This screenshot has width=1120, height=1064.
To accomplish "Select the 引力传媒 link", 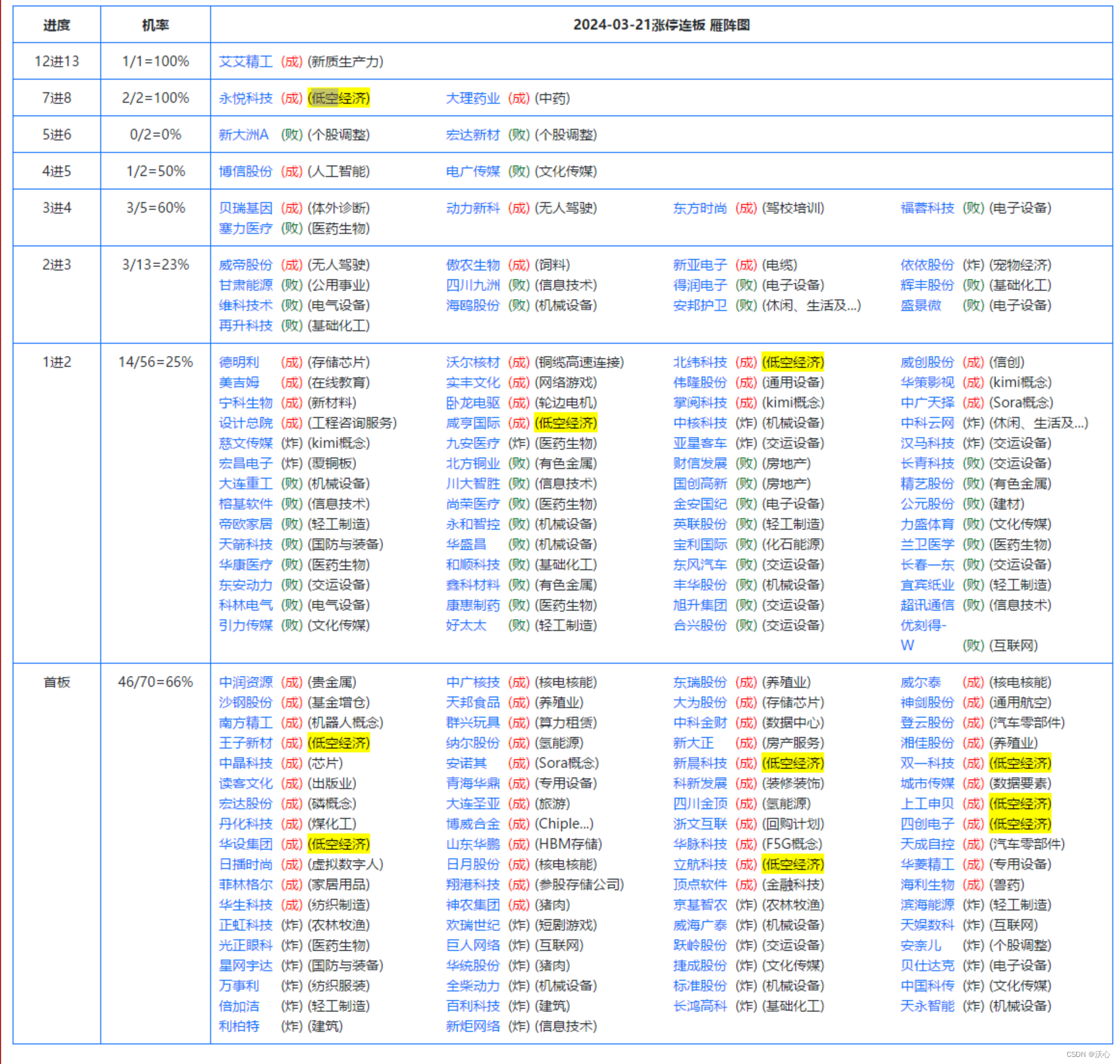I will pos(245,626).
